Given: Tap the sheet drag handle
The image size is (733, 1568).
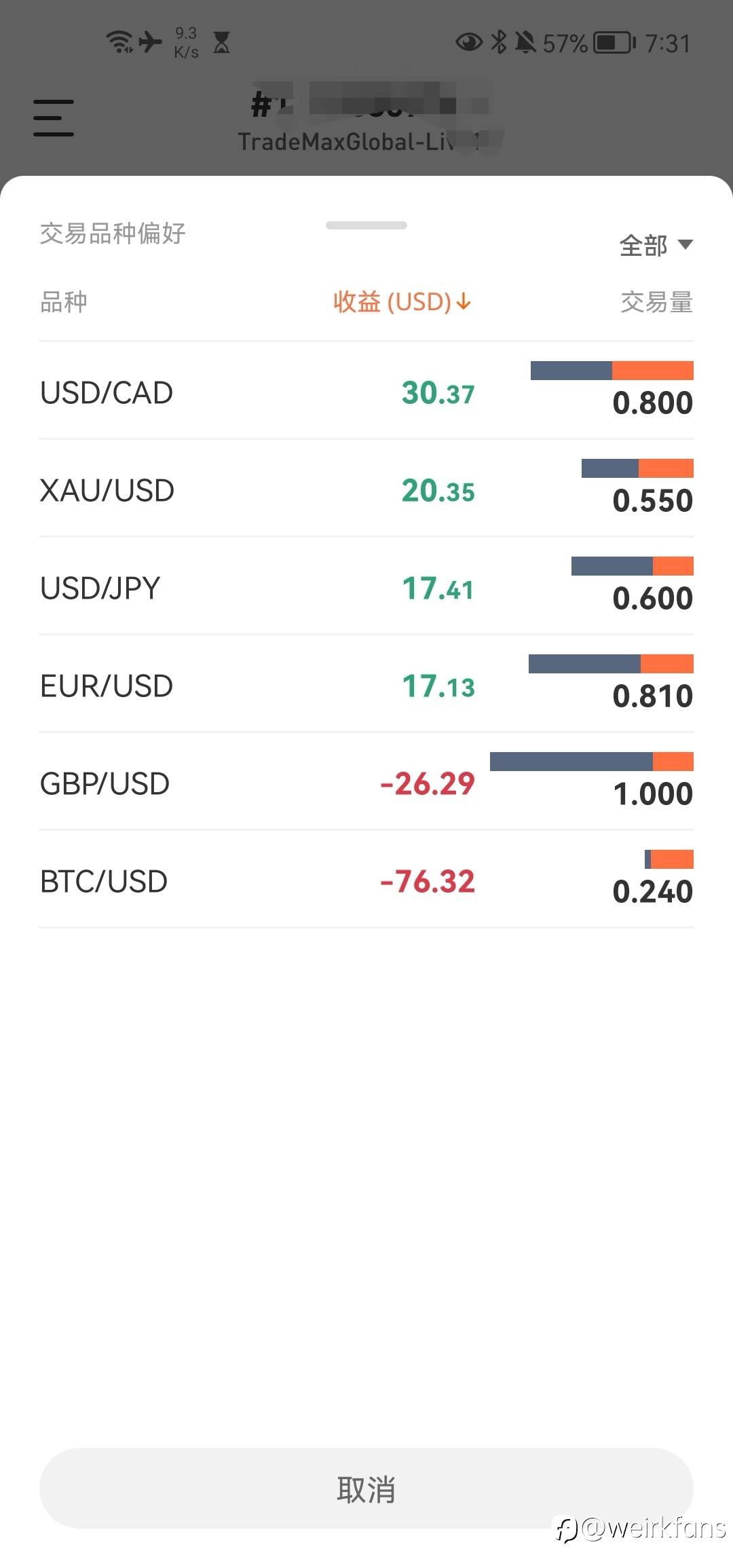Looking at the screenshot, I should pyautogui.click(x=366, y=225).
